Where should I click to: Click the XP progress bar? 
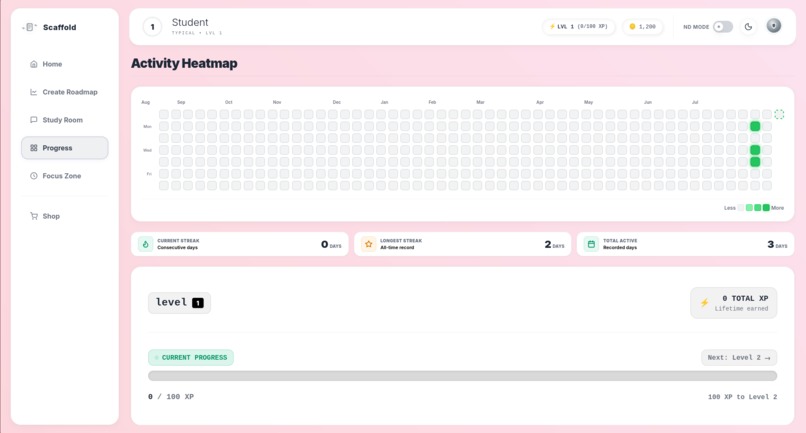[463, 376]
